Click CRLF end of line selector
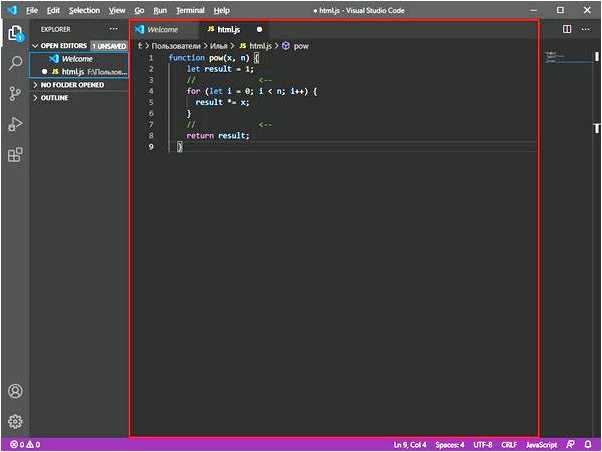Viewport: 602px width, 452px height. coord(509,444)
